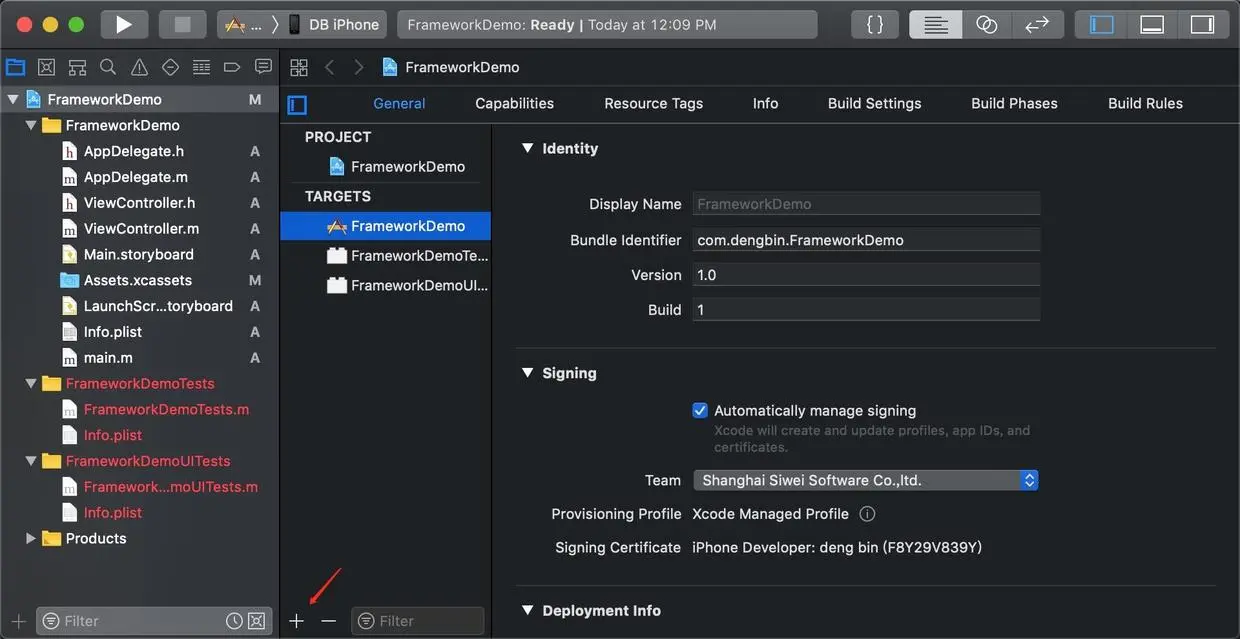1240x639 pixels.
Task: Go back in editor history
Action: pos(329,67)
